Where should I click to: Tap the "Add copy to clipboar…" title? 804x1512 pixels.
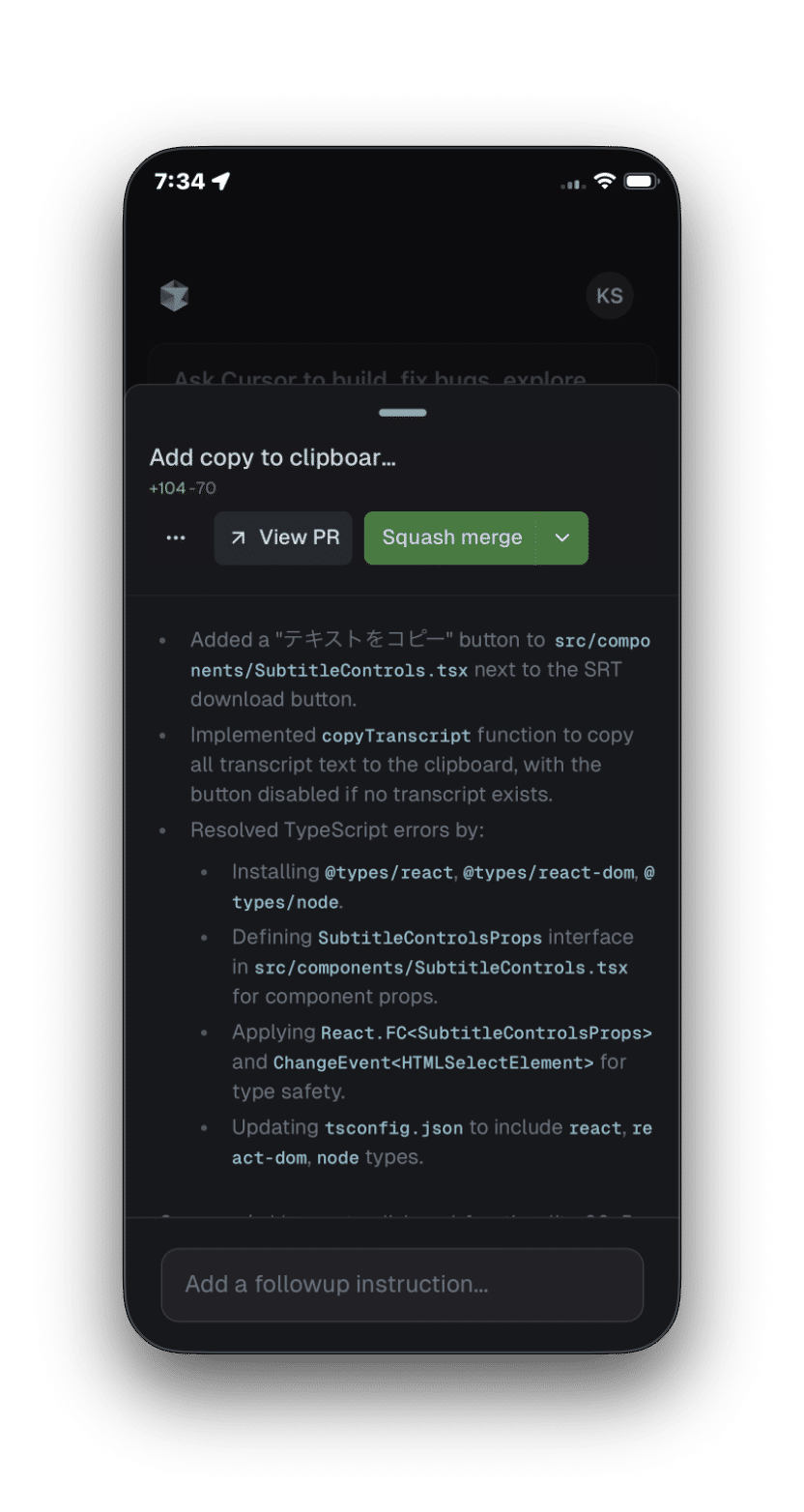(273, 458)
